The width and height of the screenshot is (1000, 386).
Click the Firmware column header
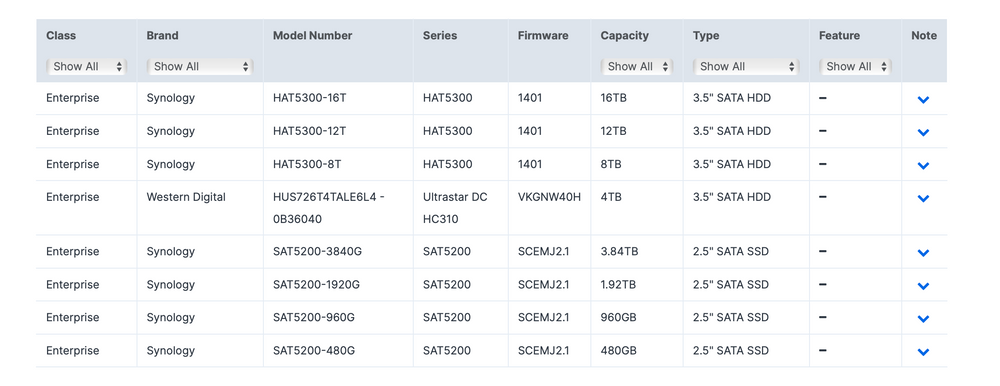tap(543, 36)
